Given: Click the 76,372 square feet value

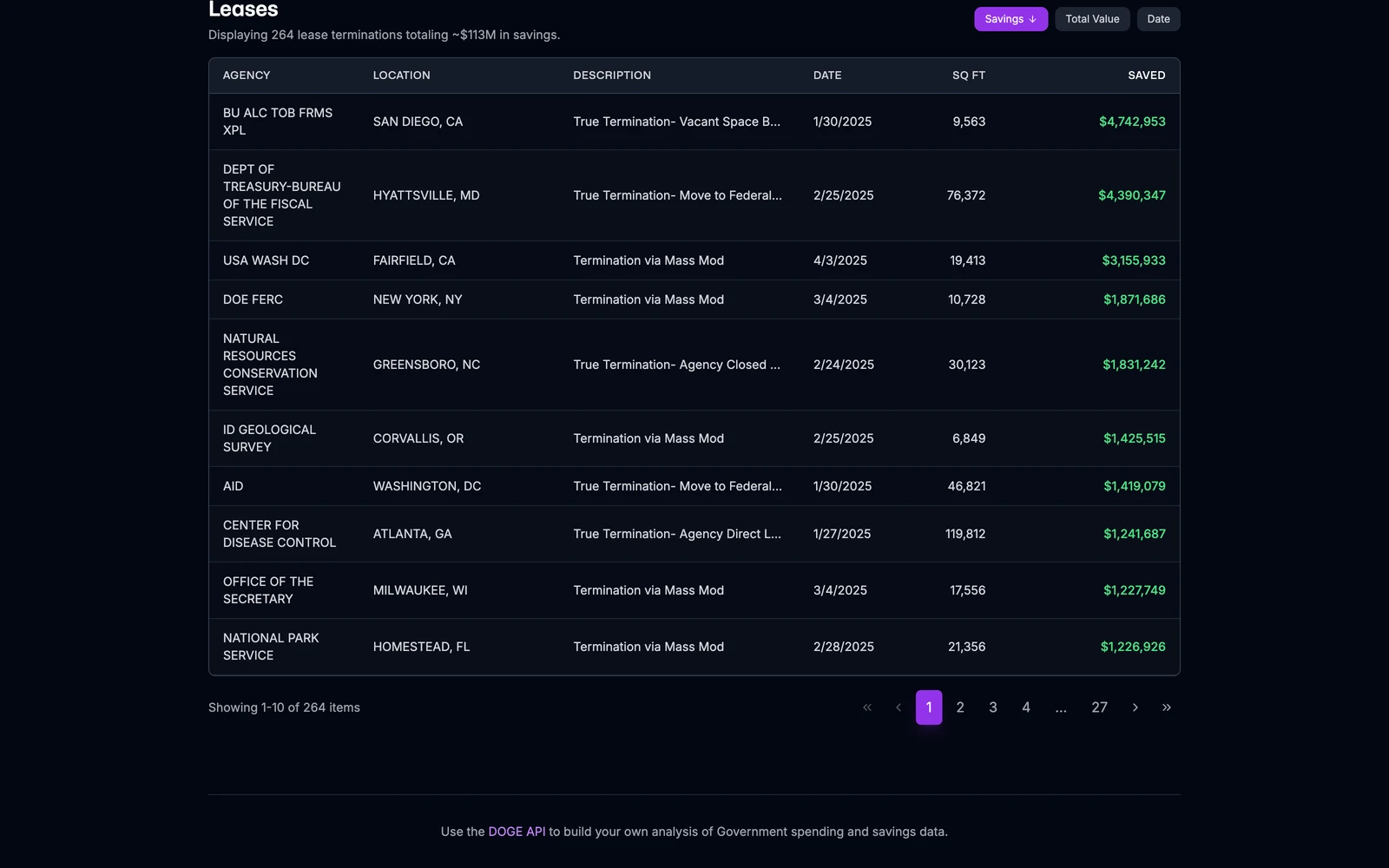Looking at the screenshot, I should tap(966, 195).
